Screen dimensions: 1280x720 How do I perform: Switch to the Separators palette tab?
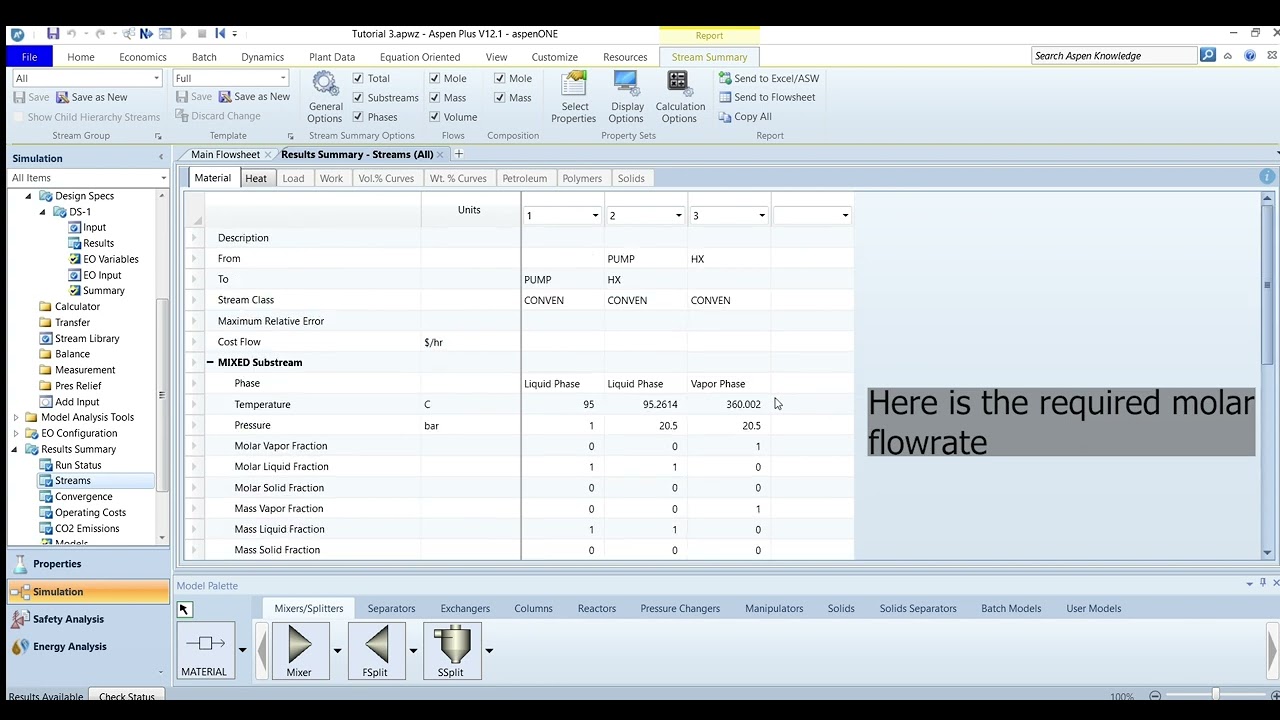click(x=391, y=608)
